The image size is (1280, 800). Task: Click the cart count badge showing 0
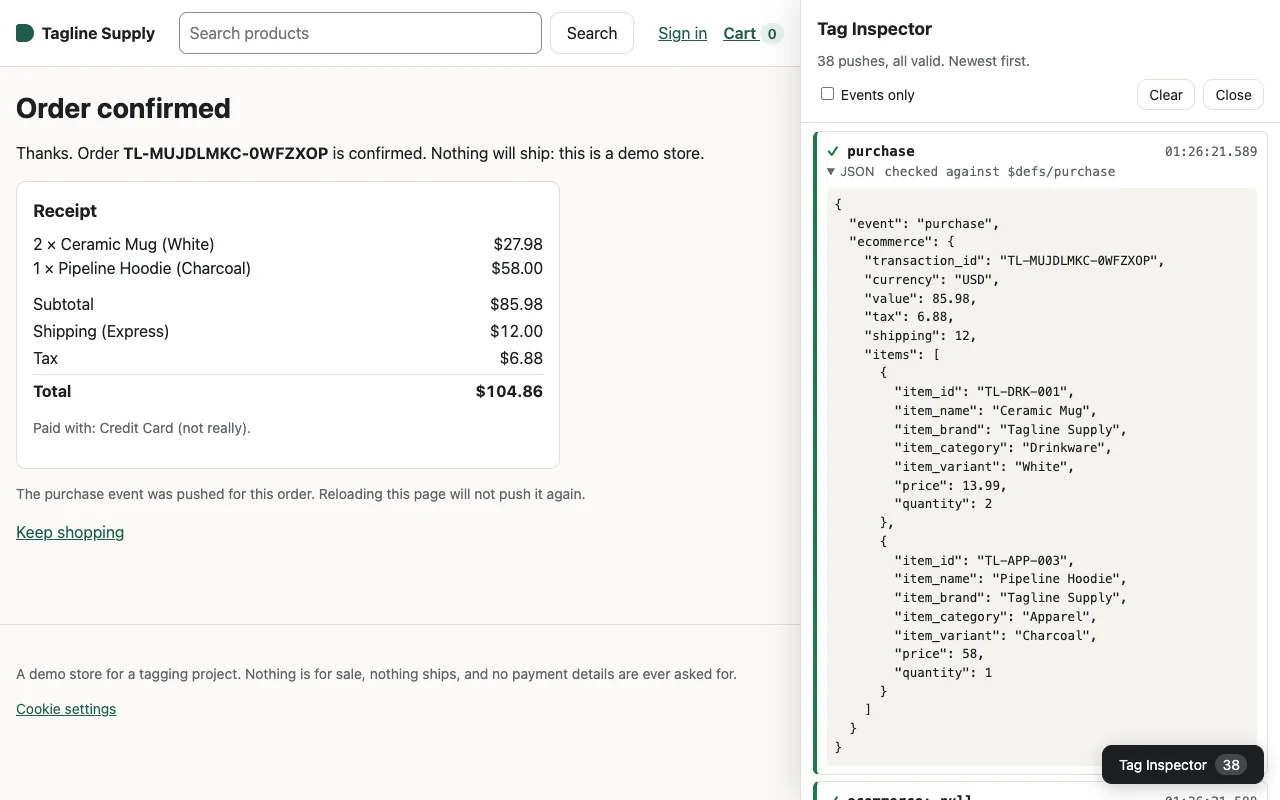[x=771, y=34]
